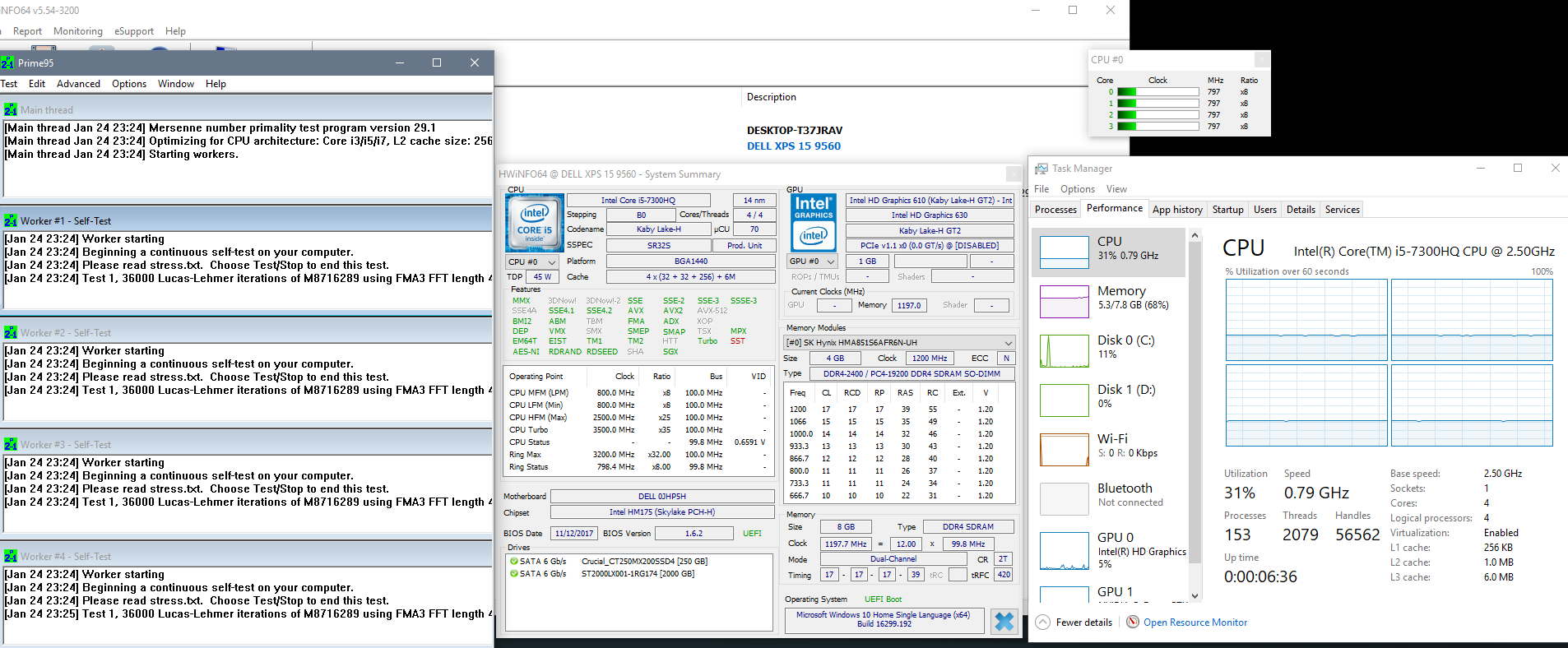Click the green check icon beside ST2000LX001 drive
Image resolution: width=1568 pixels, height=648 pixels.
coord(513,574)
